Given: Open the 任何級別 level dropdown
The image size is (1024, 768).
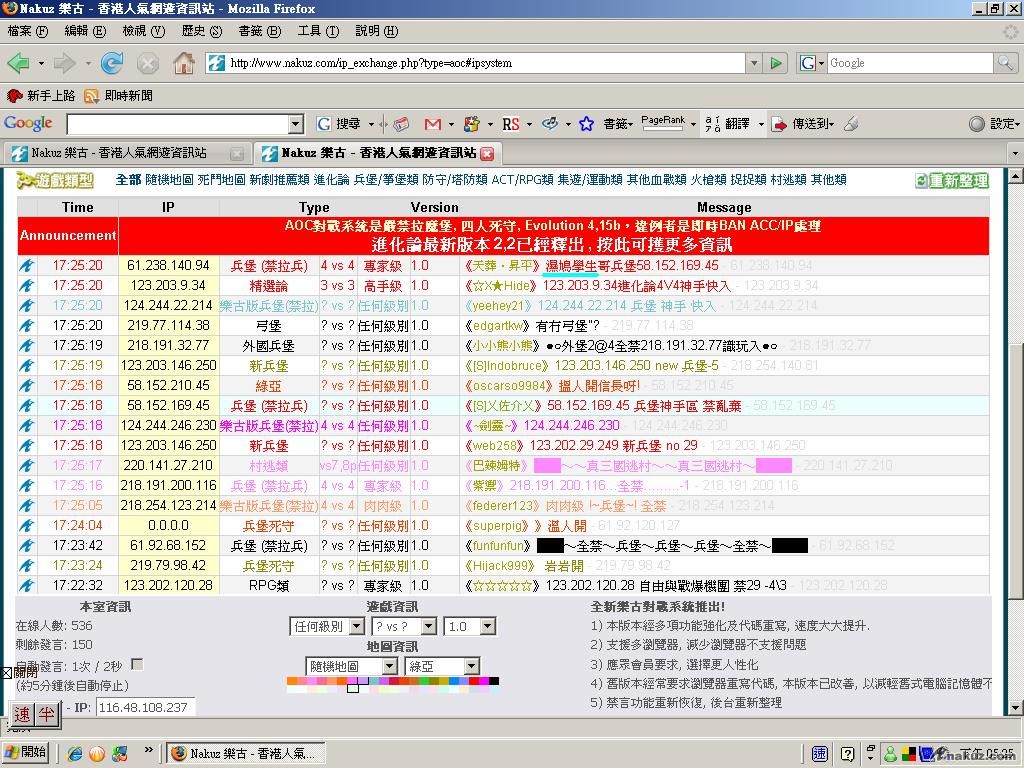Looking at the screenshot, I should coord(329,626).
